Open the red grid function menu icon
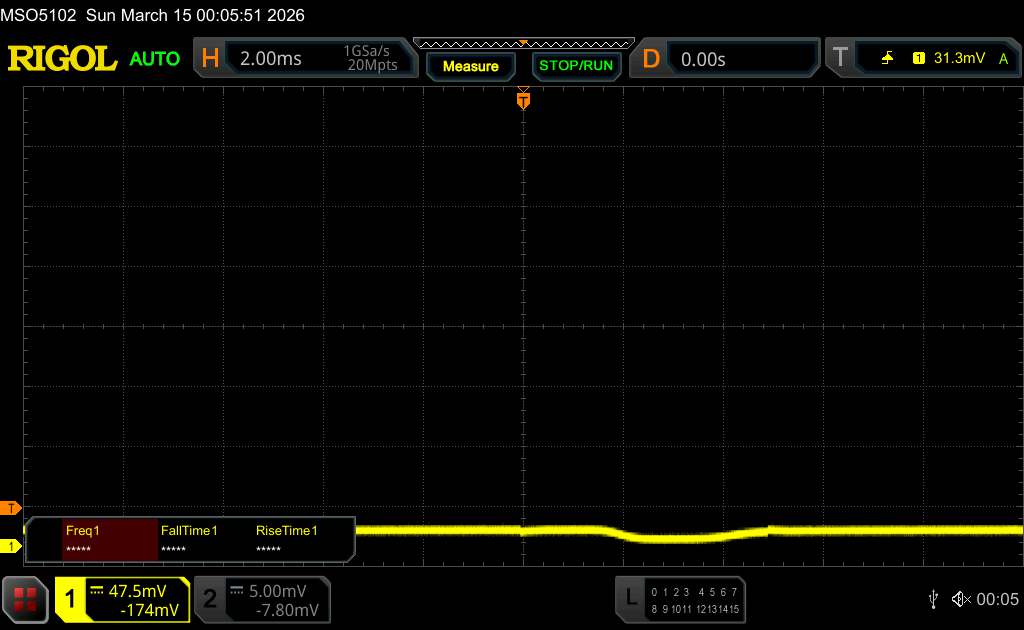 pos(27,599)
